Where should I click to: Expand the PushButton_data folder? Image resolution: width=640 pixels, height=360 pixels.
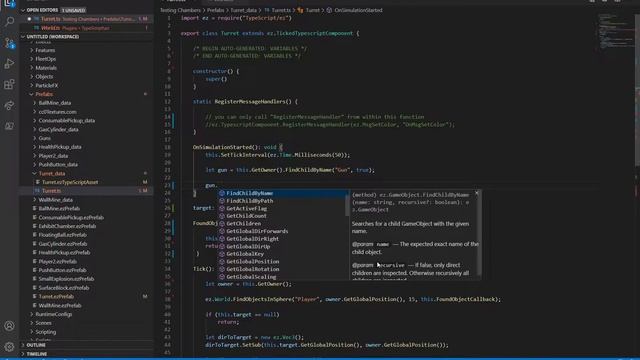pos(58,164)
